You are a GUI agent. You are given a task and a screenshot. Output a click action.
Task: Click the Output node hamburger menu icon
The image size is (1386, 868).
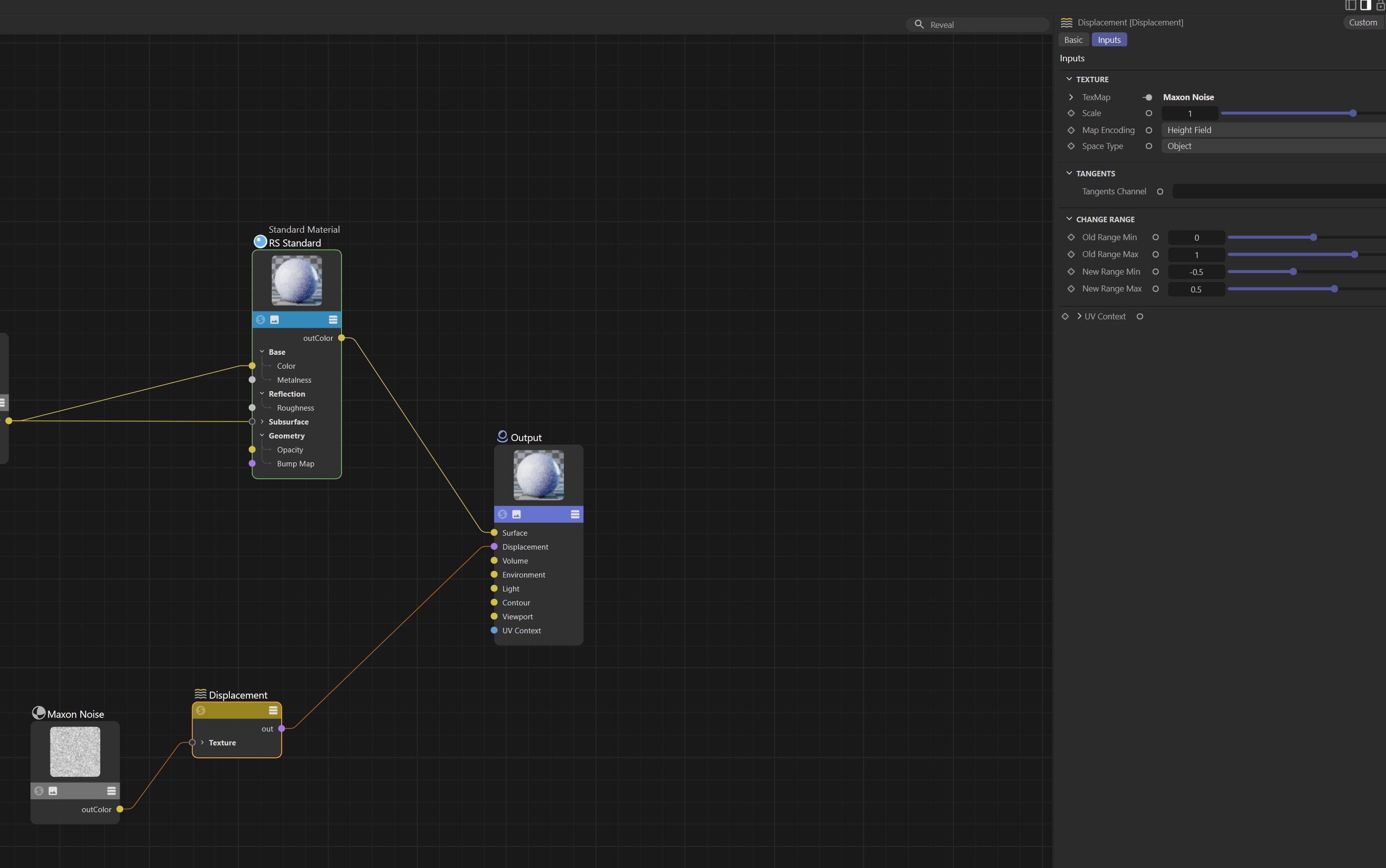click(574, 514)
